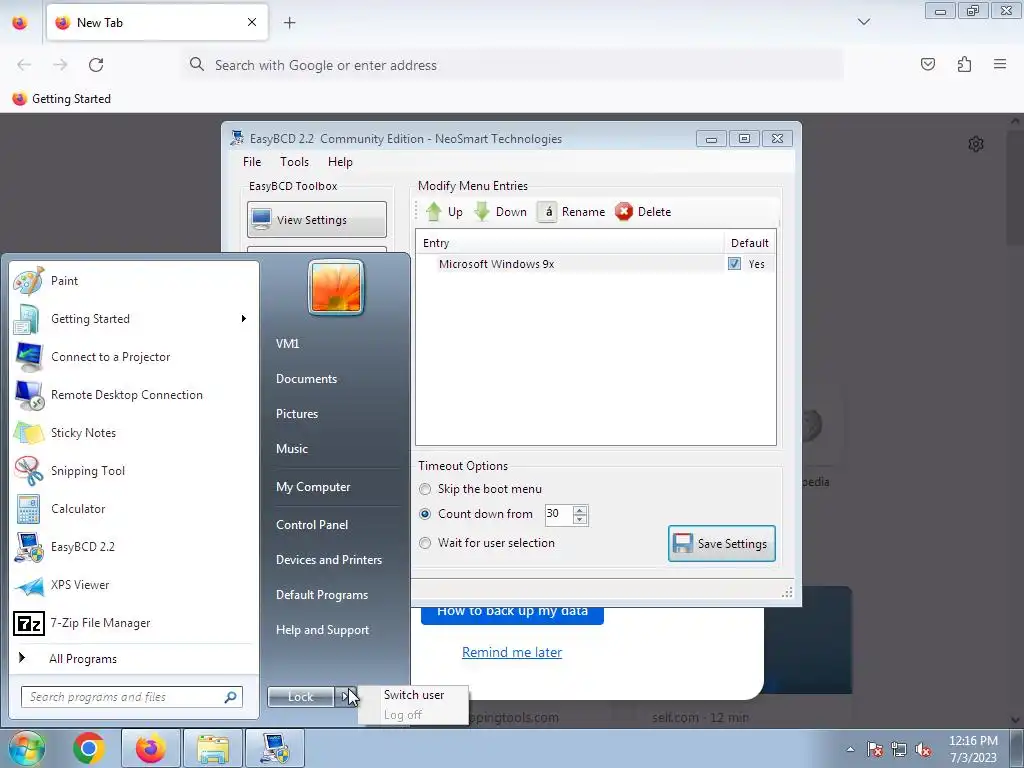This screenshot has width=1024, height=768.
Task: Open Getting Started bookmark
Action: 61,99
